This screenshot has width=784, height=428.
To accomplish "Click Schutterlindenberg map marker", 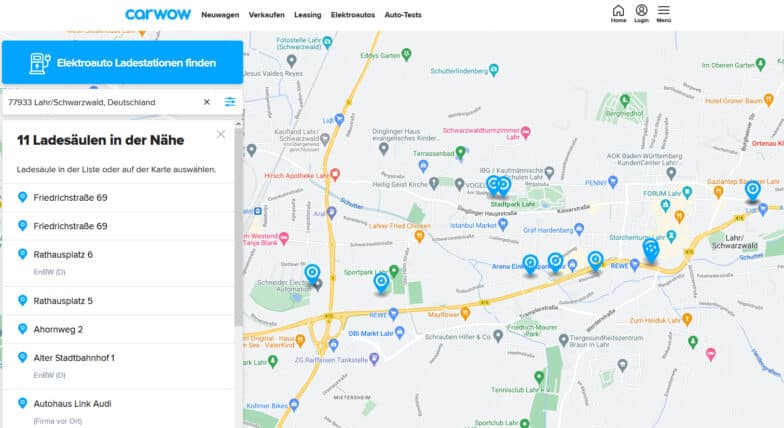I will tap(494, 70).
